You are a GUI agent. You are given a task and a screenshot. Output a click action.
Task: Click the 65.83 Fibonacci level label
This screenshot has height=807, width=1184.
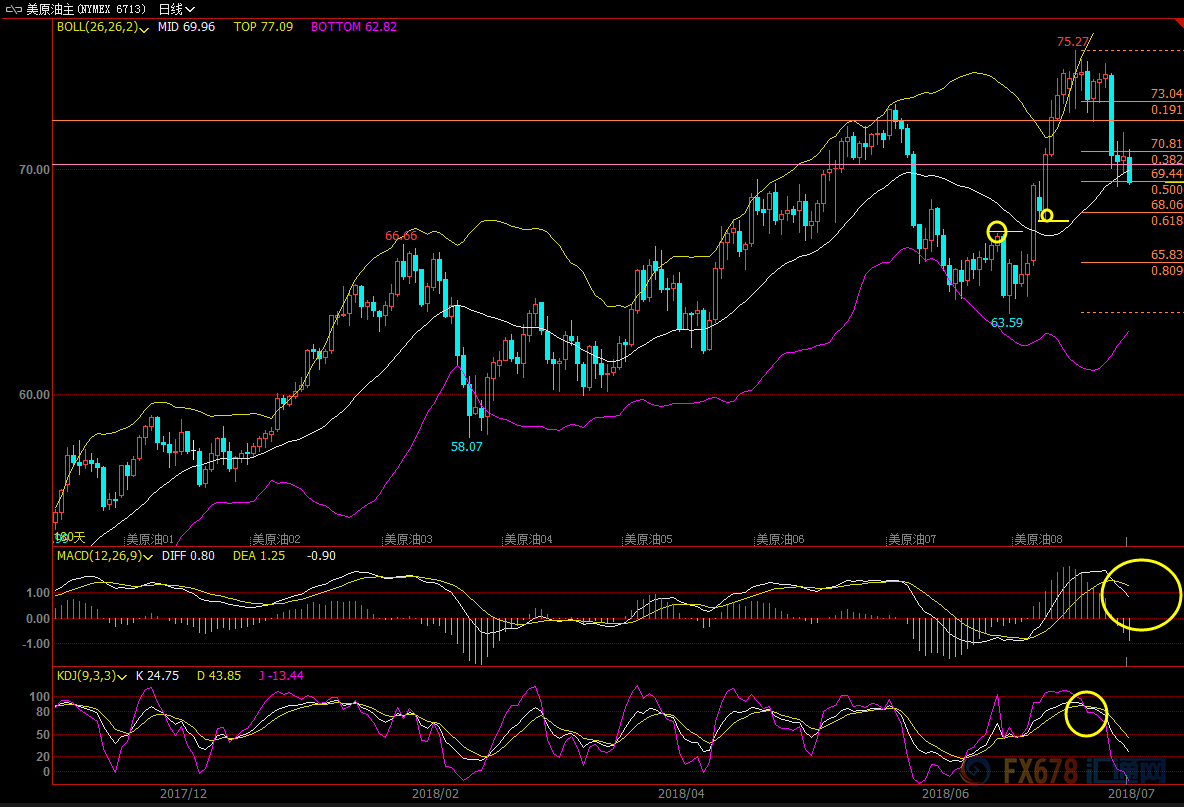(x=1167, y=254)
